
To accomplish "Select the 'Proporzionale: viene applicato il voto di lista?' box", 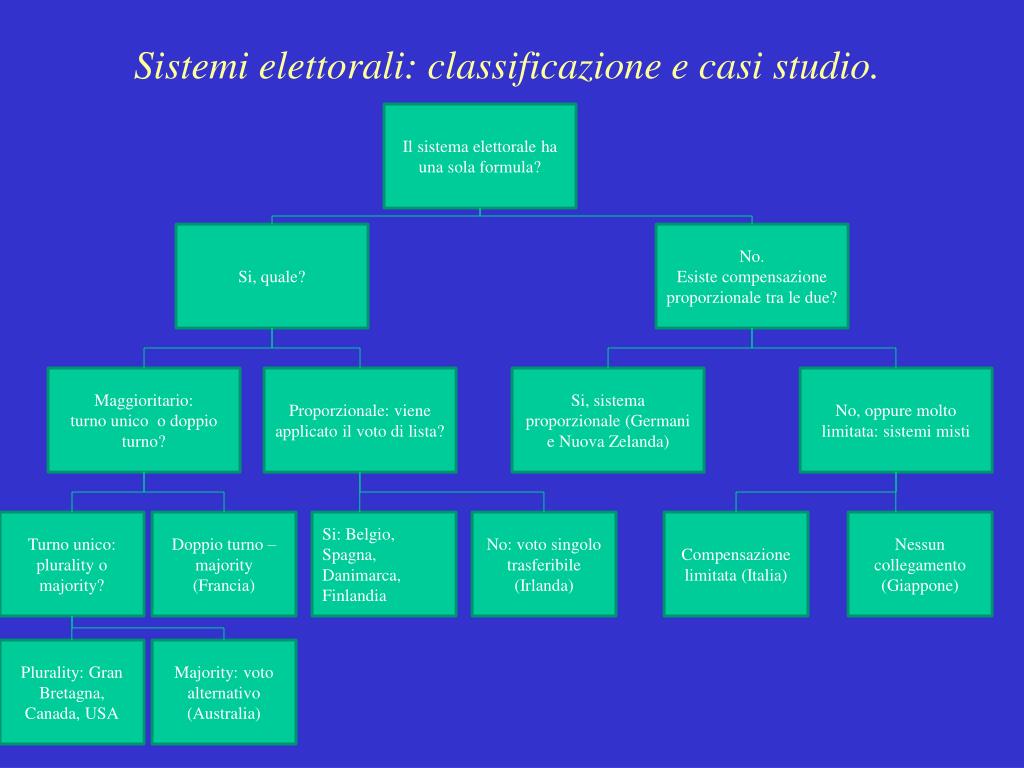I will (x=360, y=420).
